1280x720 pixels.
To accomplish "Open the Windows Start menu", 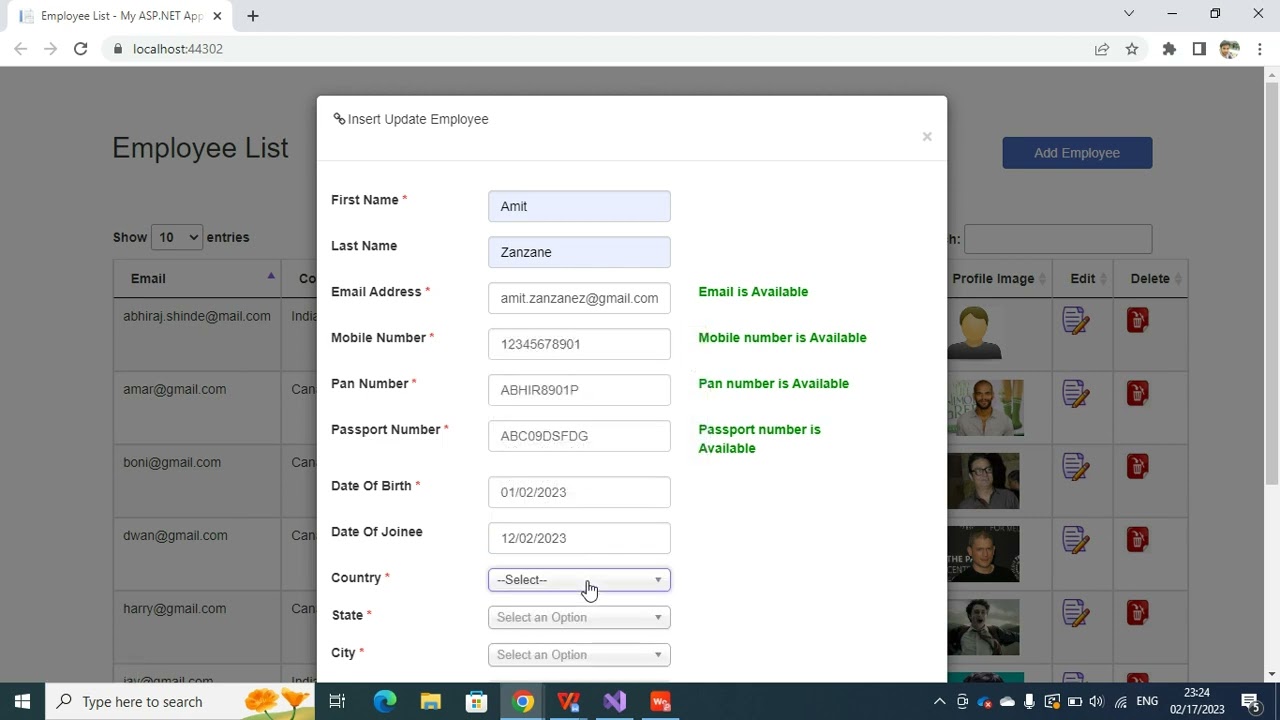I will coord(22,702).
